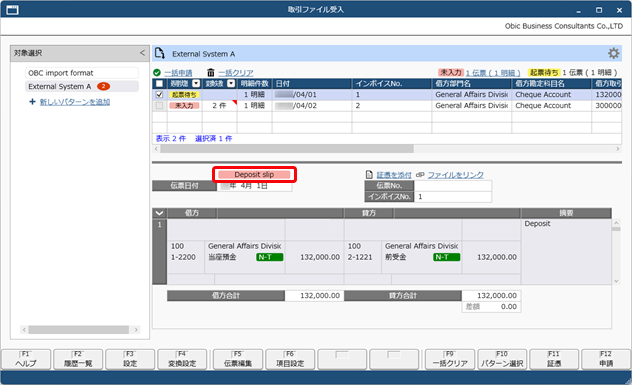Click the attach voucher document icon
Image resolution: width=632 pixels, height=385 pixels.
pos(369,175)
